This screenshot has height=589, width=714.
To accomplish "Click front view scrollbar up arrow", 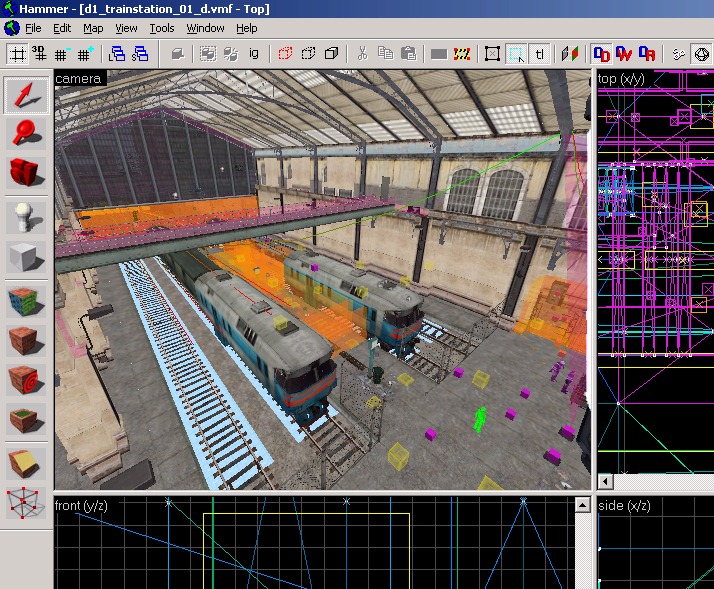I will pos(583,504).
